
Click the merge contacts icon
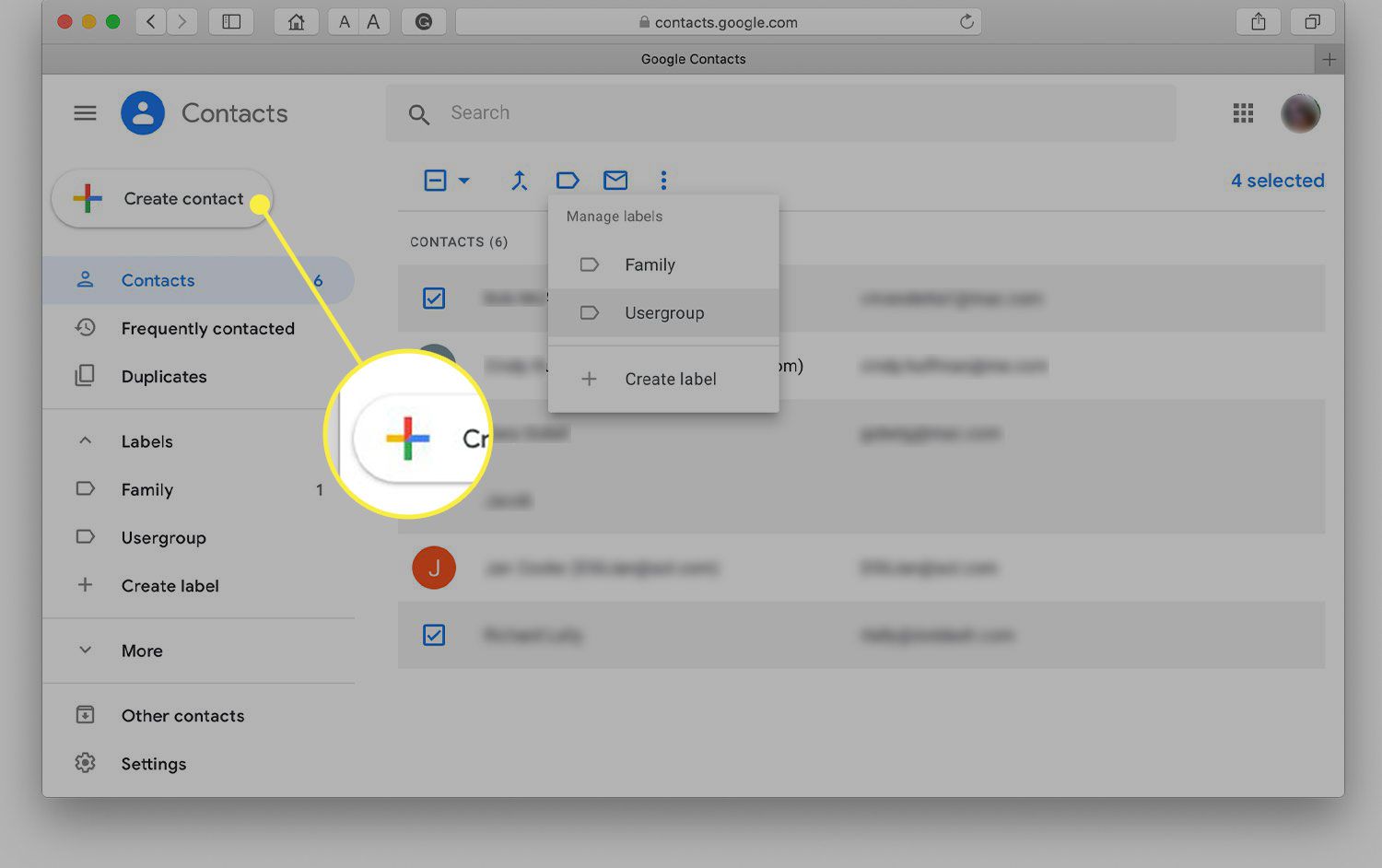pyautogui.click(x=520, y=181)
